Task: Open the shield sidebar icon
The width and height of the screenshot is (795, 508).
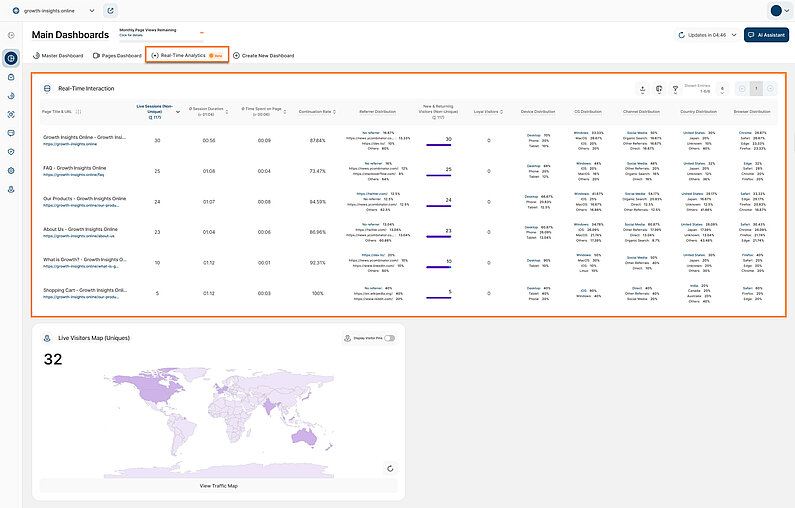Action: coord(11,152)
